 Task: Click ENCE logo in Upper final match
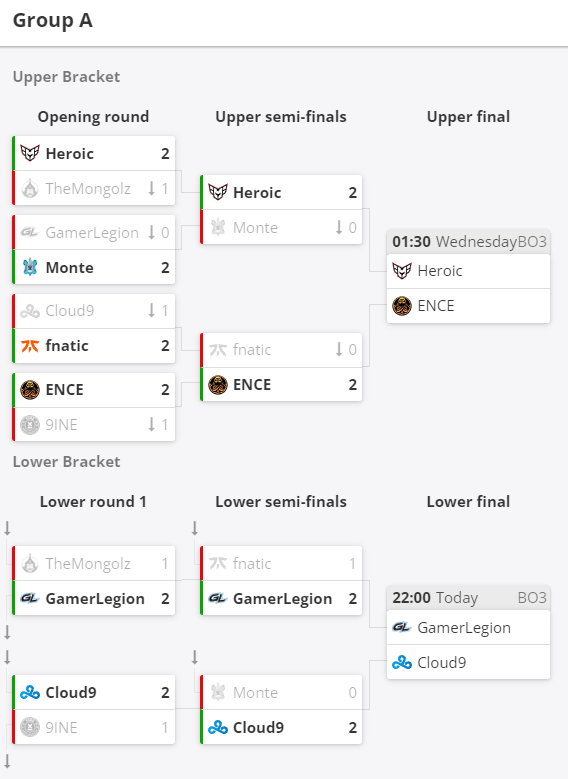point(402,306)
